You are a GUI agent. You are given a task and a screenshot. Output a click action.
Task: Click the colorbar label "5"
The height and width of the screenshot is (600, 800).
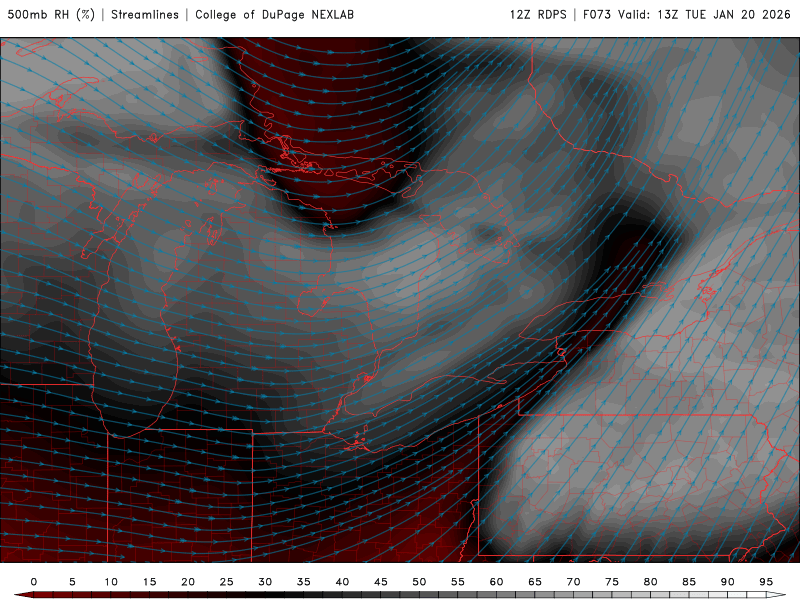pos(72,582)
